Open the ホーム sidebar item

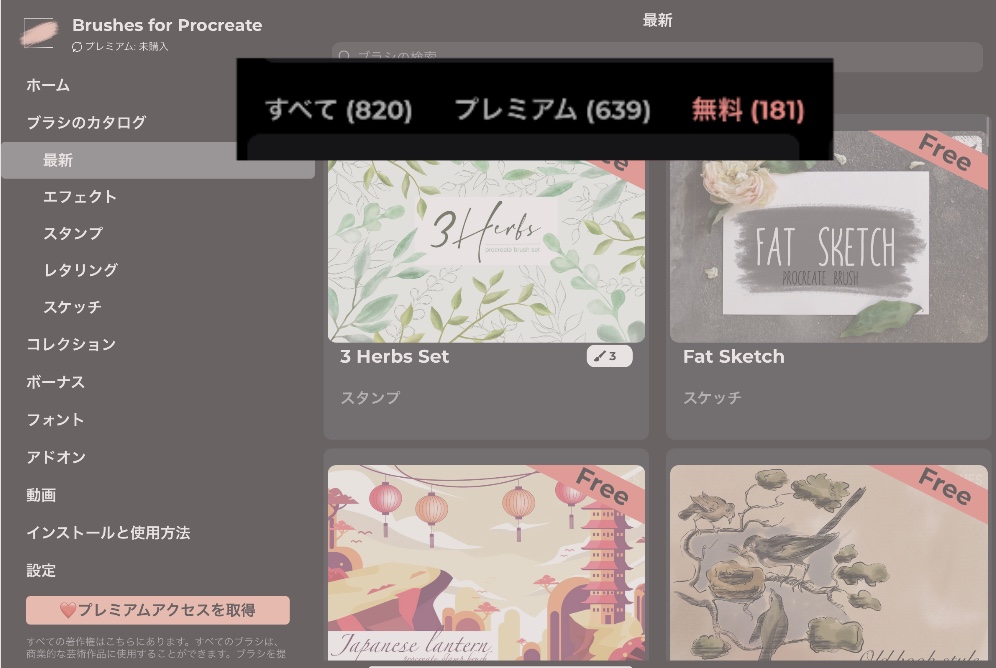[x=48, y=85]
